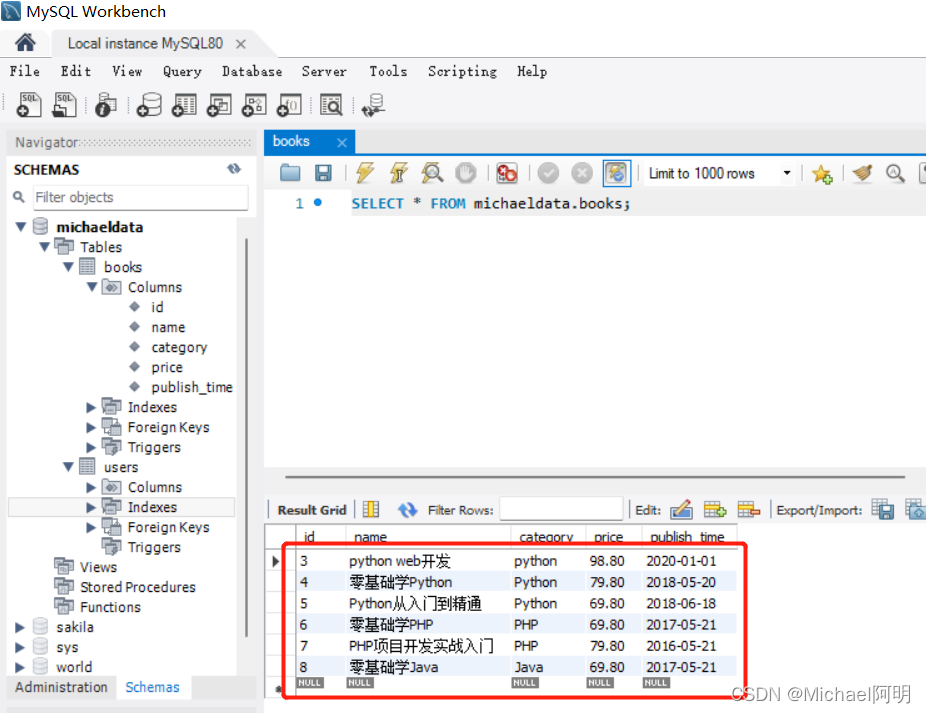Viewport: 926px width, 713px height.
Task: Open the home screen tab
Action: tap(25, 43)
